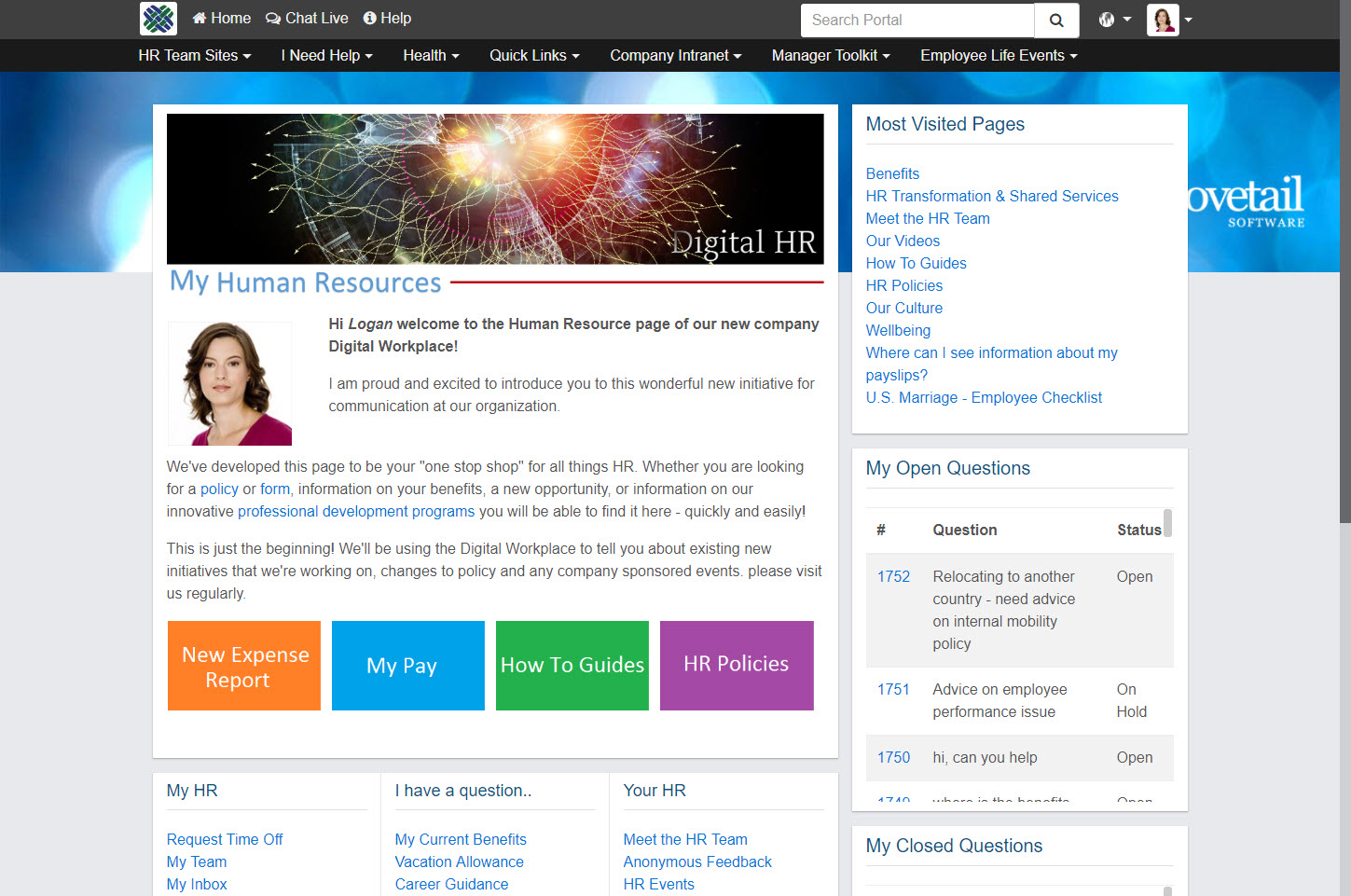1351x896 pixels.
Task: Open the HR Events link
Action: coord(659,885)
